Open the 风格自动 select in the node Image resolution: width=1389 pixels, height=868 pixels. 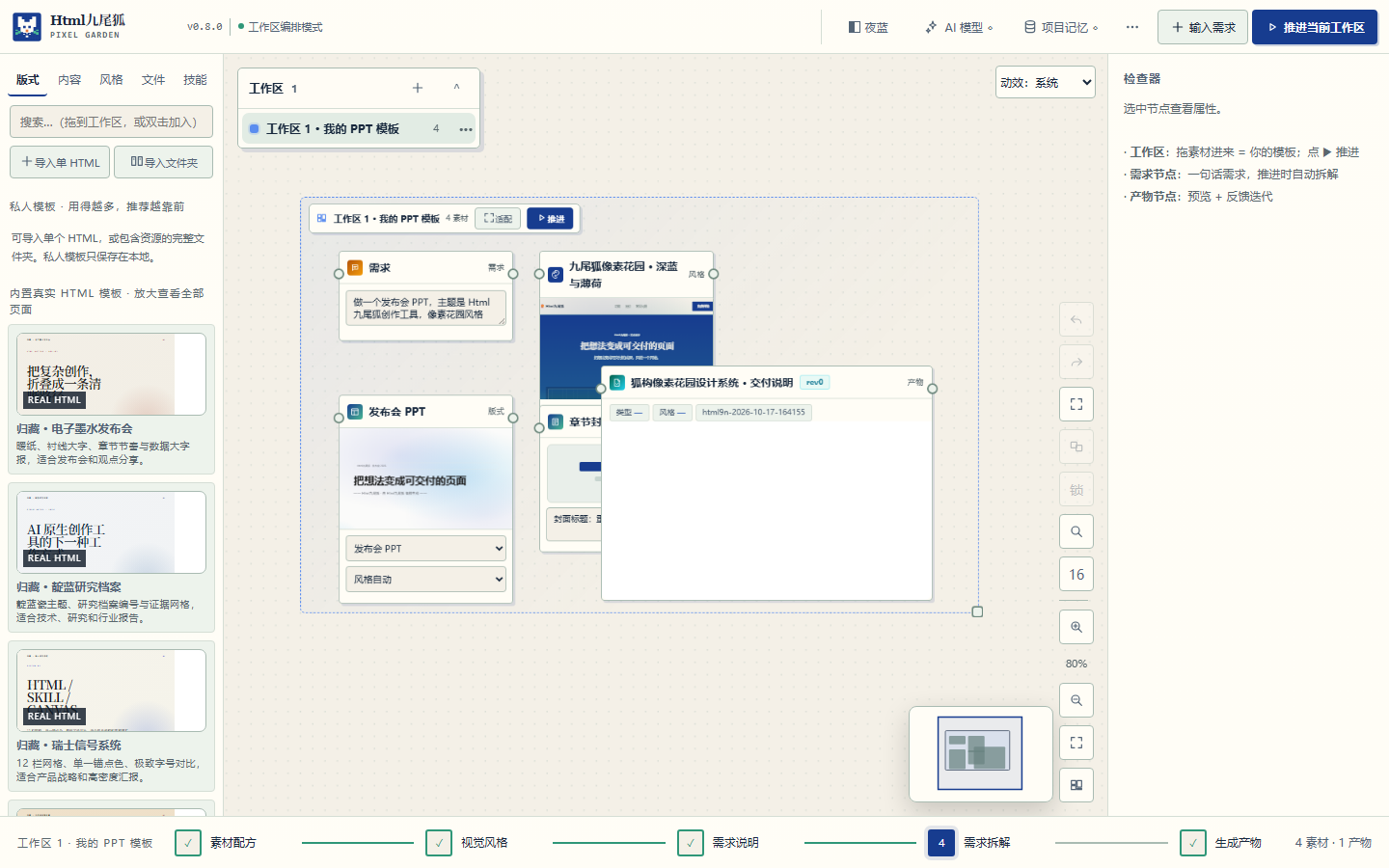pos(425,580)
